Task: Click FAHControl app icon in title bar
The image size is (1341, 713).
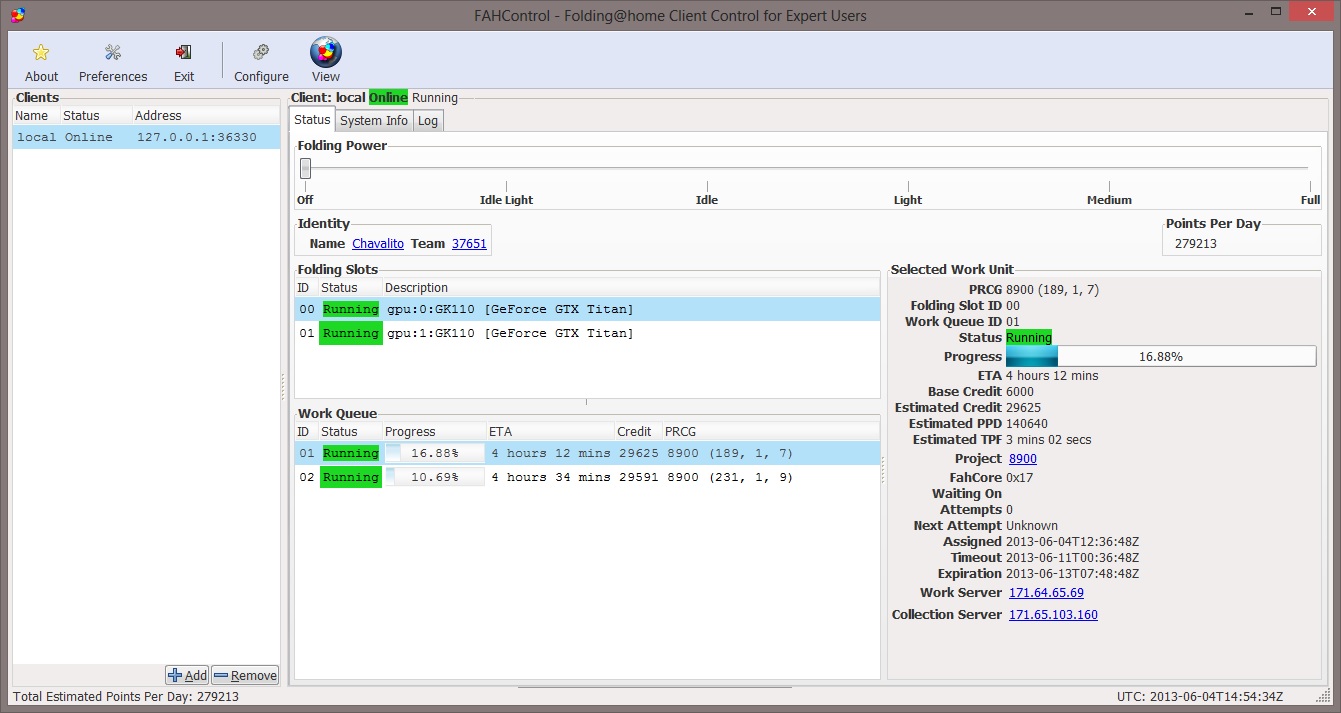Action: coord(17,15)
